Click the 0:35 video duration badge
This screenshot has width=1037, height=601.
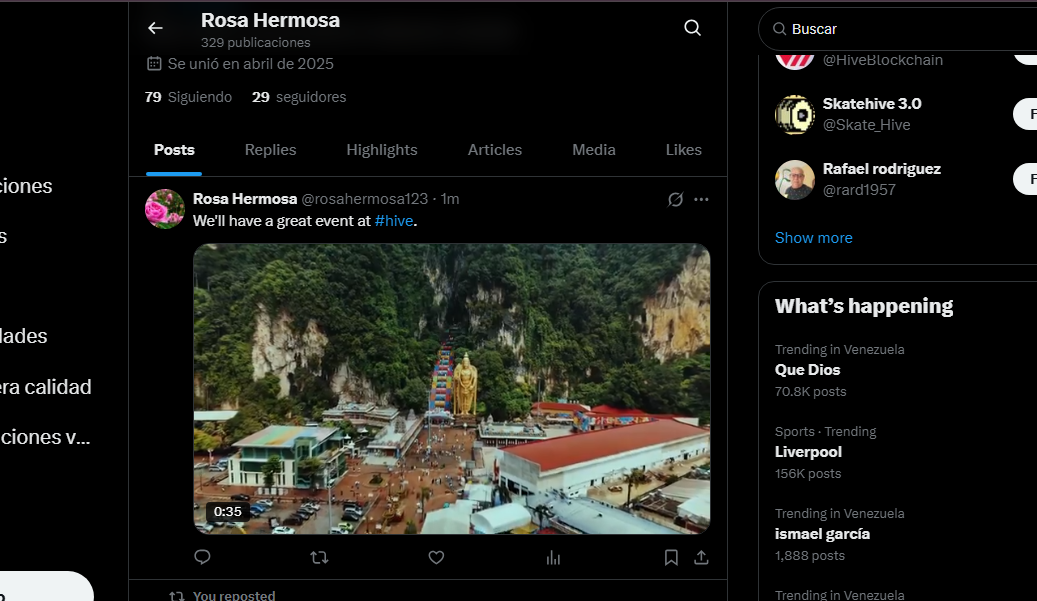click(x=228, y=511)
